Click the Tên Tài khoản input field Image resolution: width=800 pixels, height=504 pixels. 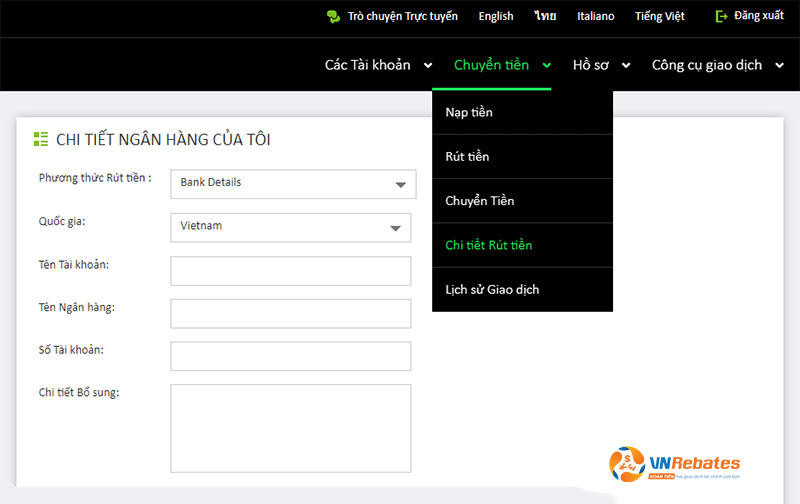(291, 271)
